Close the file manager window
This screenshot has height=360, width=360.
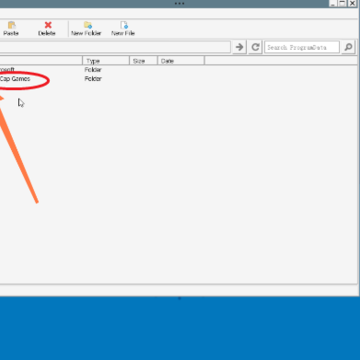click(352, 3)
